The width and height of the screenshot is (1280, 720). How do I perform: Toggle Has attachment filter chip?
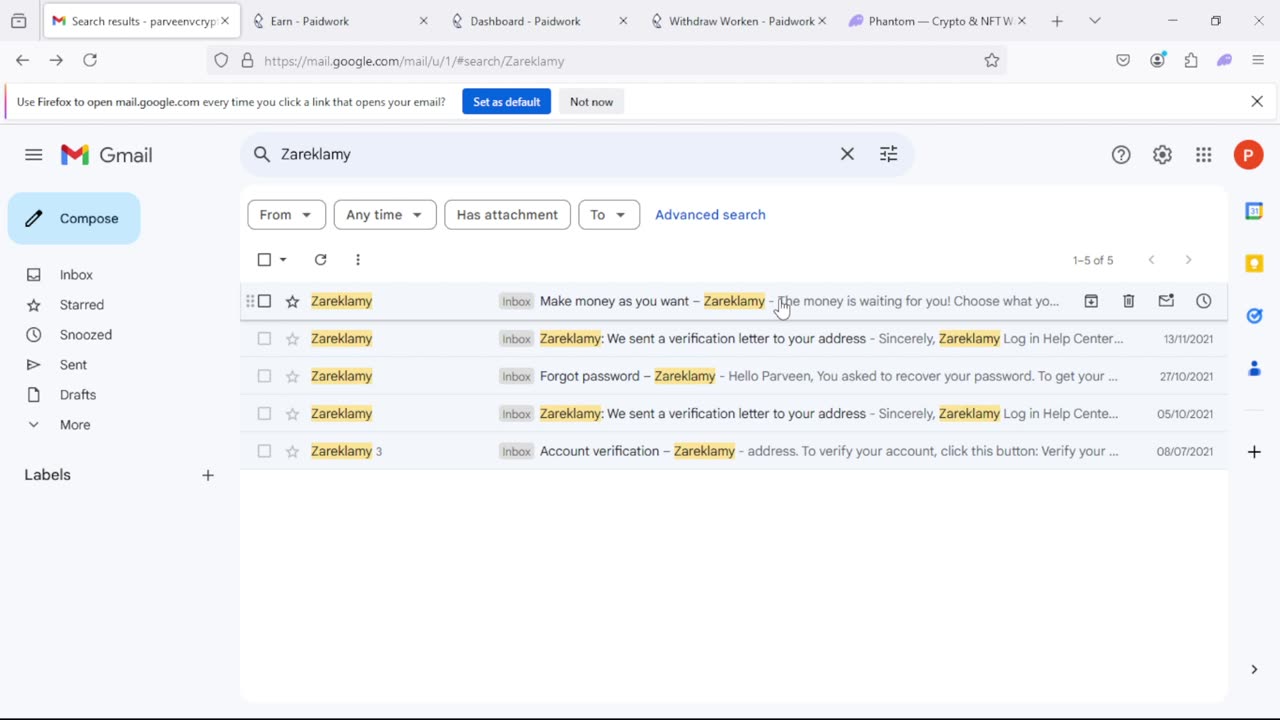click(x=507, y=215)
